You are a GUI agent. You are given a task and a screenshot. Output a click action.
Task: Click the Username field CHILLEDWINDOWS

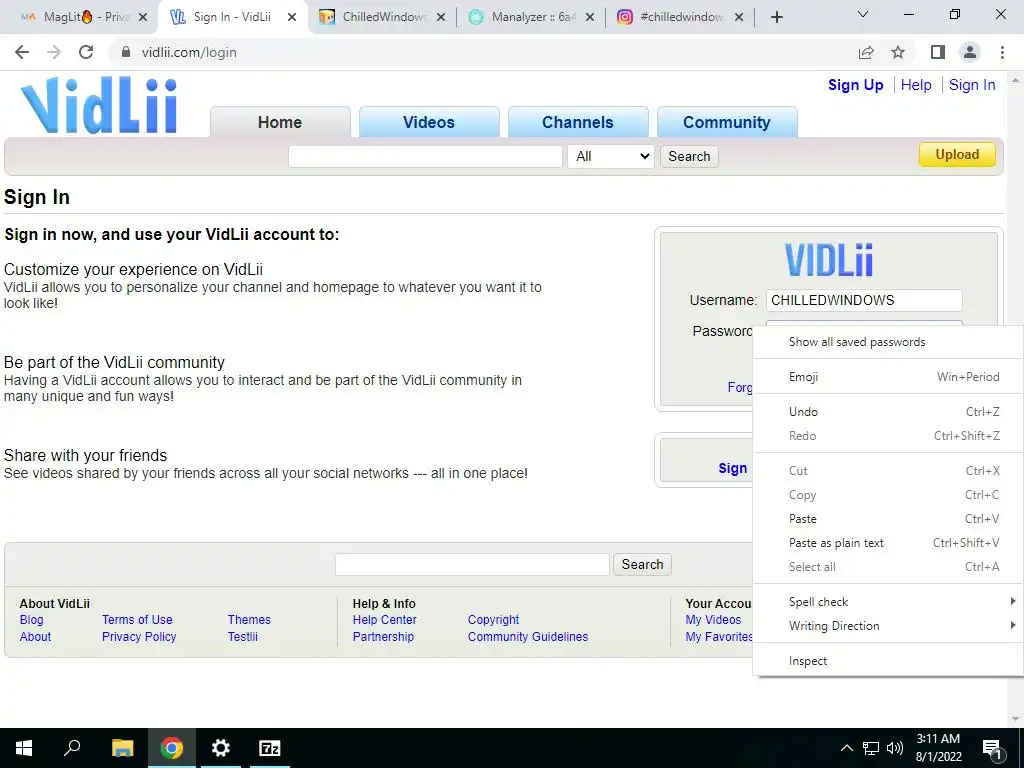tap(864, 300)
